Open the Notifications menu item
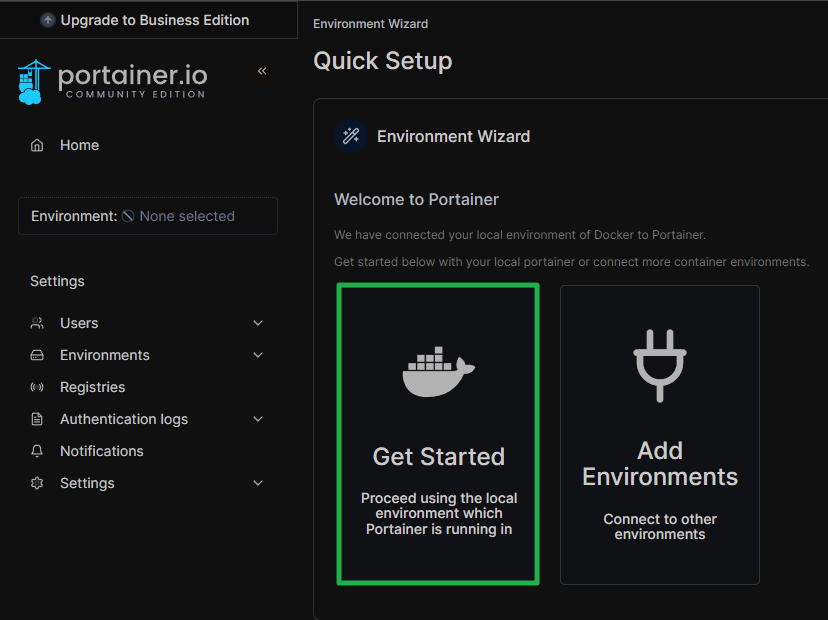This screenshot has height=620, width=828. [101, 451]
